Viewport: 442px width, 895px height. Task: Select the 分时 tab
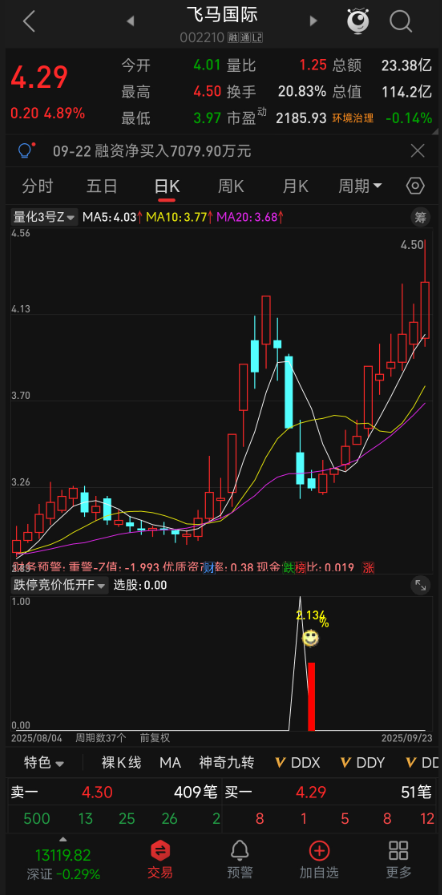point(37,186)
